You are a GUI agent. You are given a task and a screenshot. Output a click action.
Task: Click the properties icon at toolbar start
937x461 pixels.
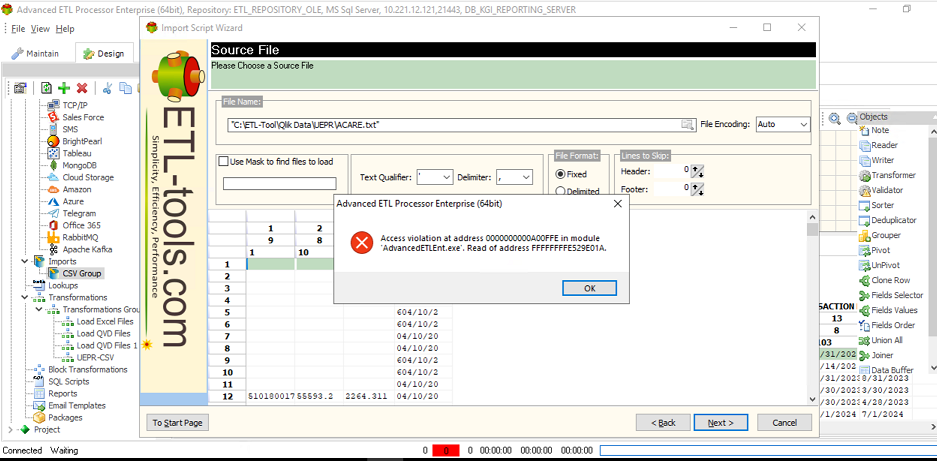tap(21, 88)
